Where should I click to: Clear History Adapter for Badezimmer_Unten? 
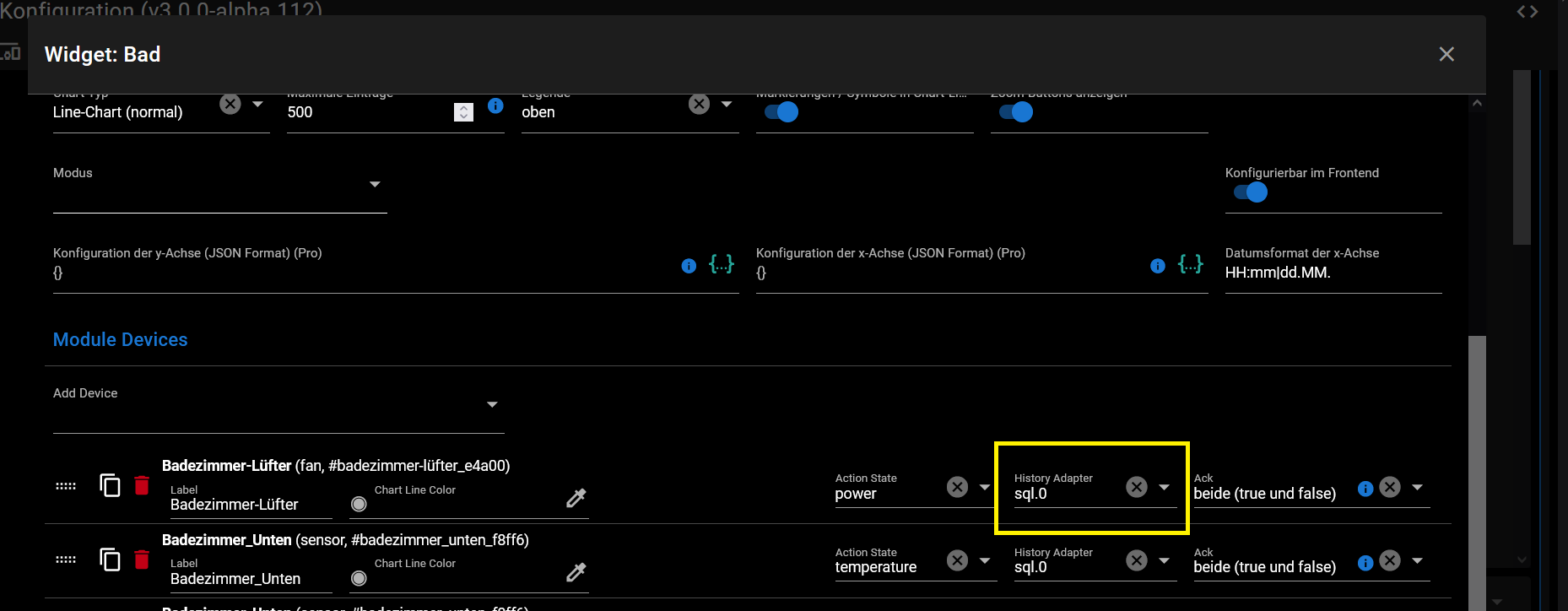point(1137,560)
